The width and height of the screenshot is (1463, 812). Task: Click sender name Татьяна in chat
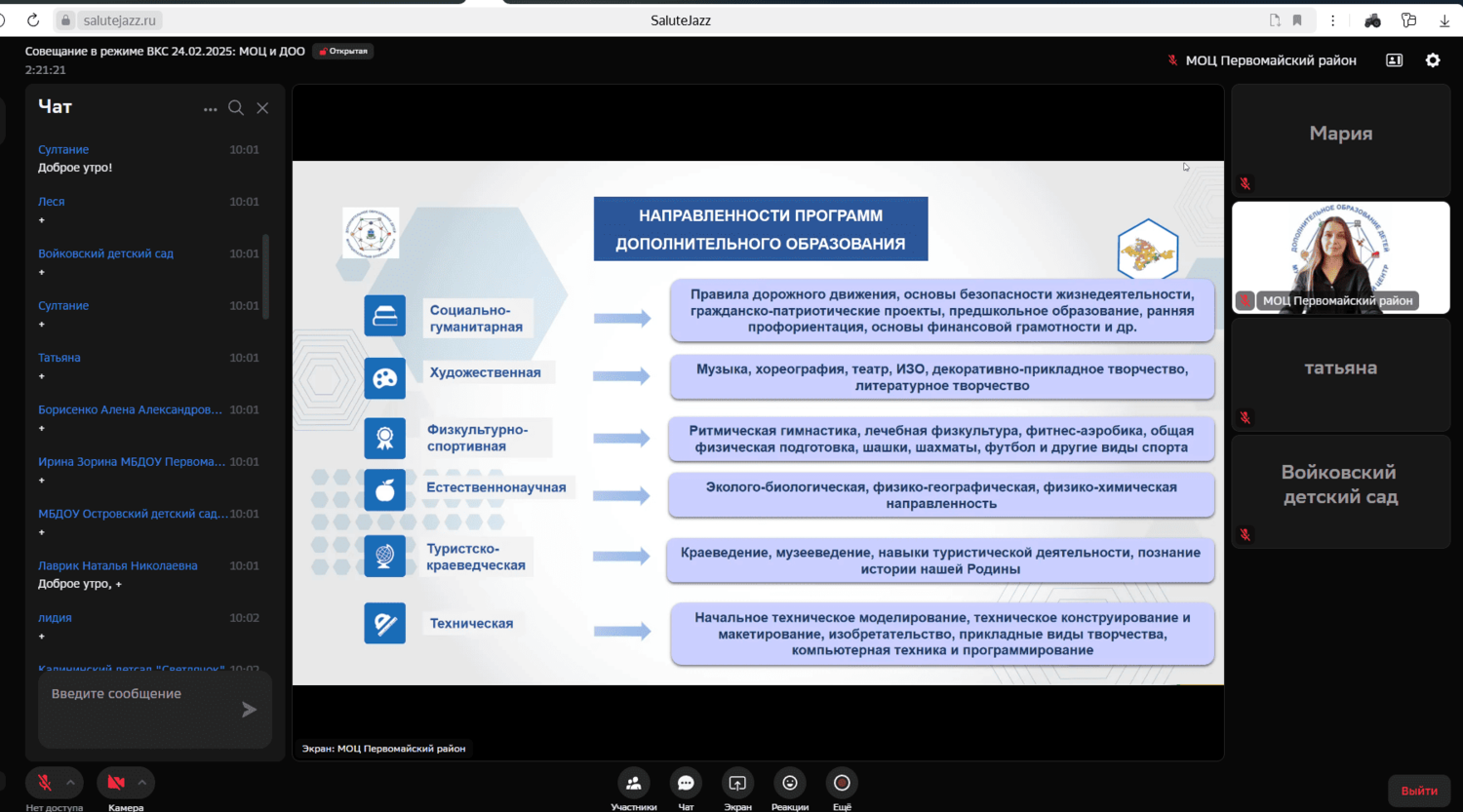59,358
